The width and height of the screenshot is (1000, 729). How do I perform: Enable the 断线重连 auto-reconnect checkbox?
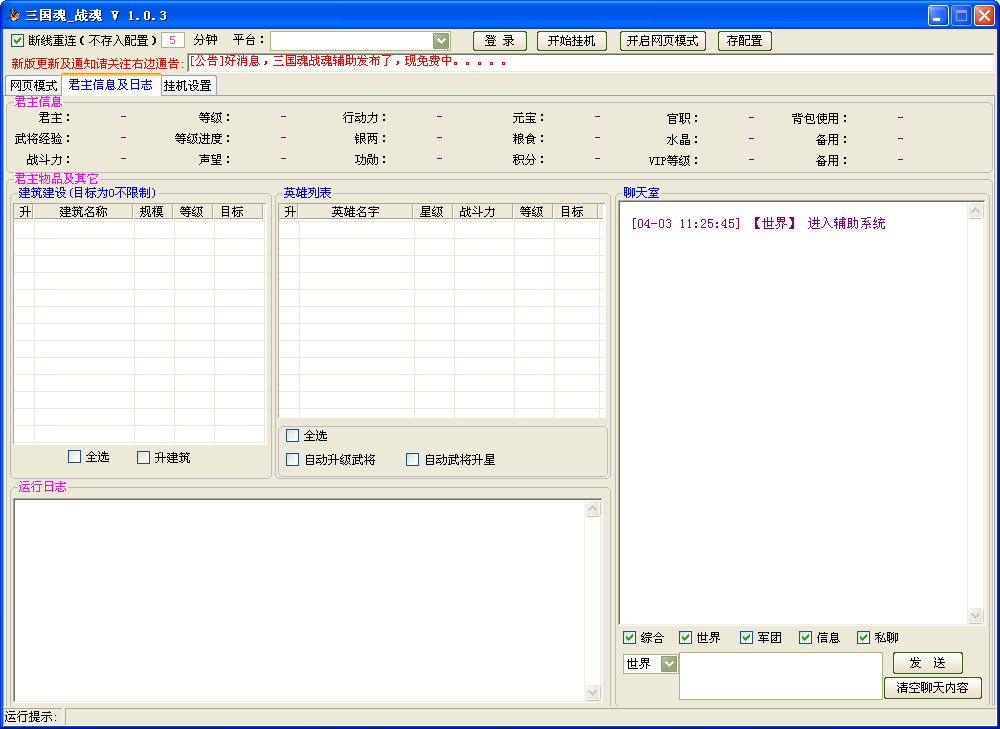(x=18, y=41)
